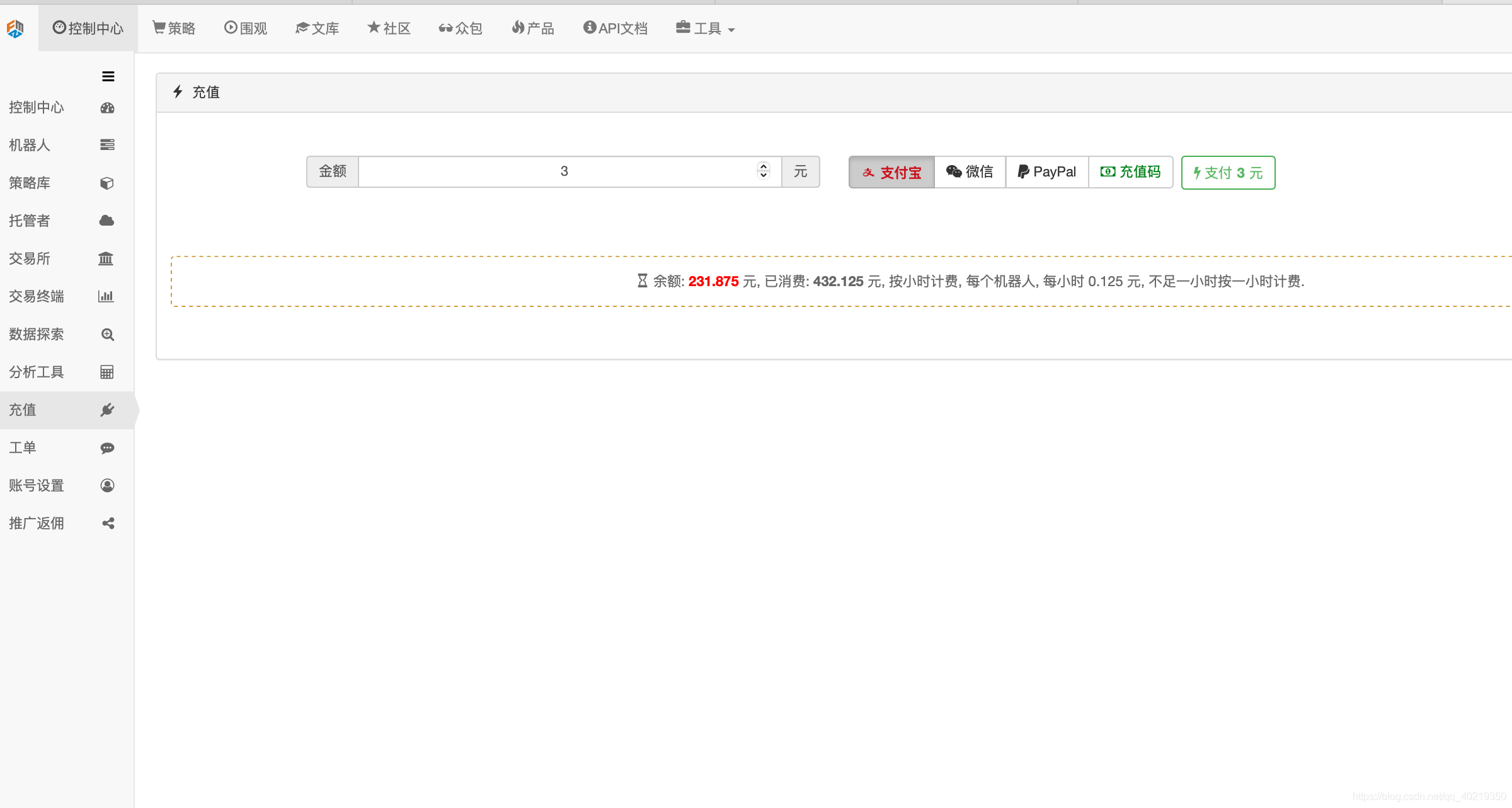Open 推广返佣 in the sidebar
The width and height of the screenshot is (1512, 808).
pyautogui.click(x=67, y=523)
